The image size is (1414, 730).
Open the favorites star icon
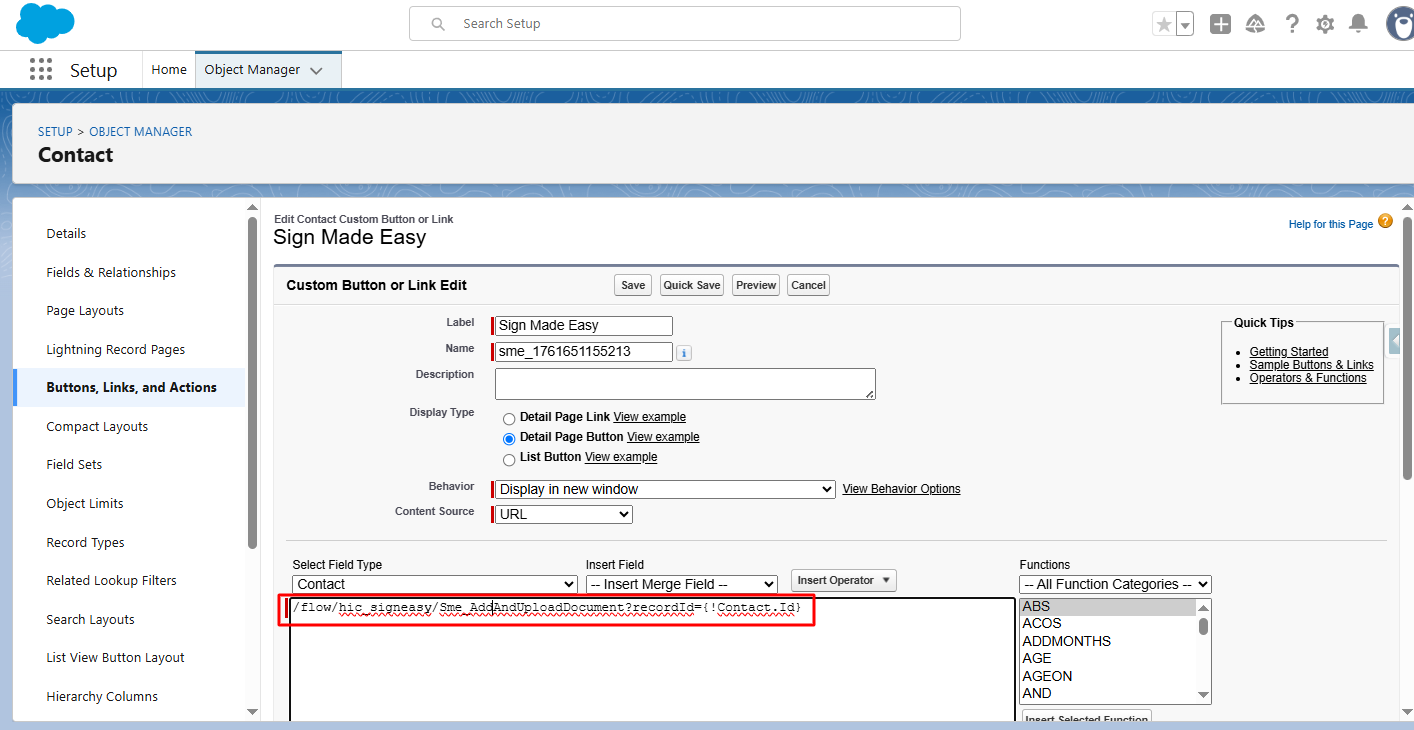1166,23
